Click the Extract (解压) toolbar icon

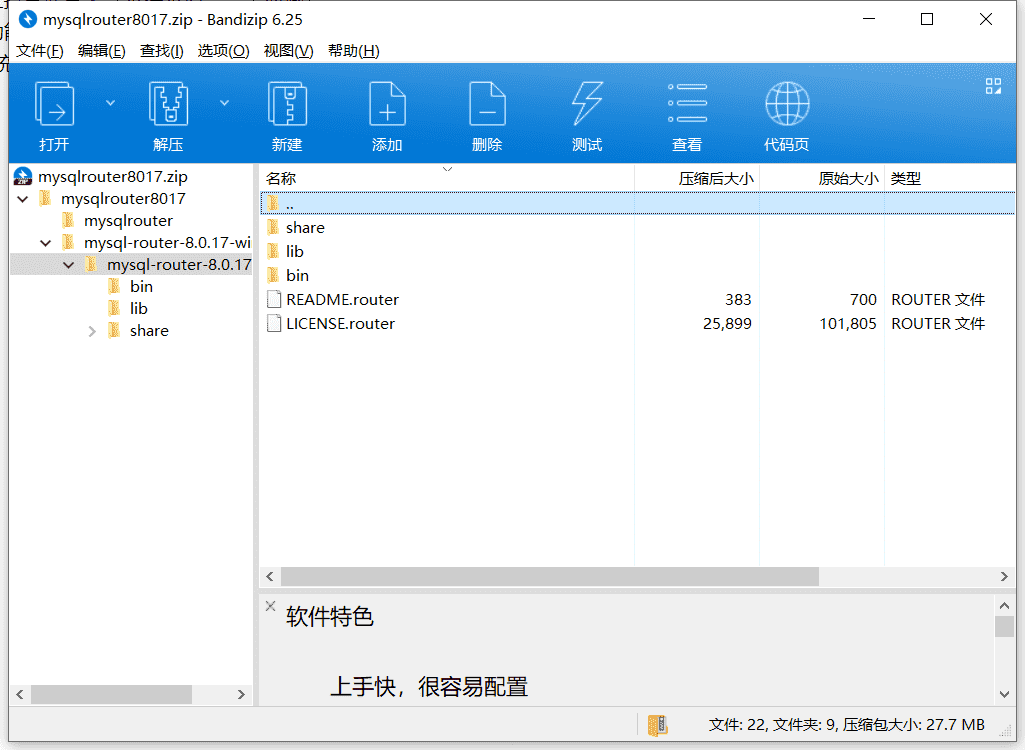[169, 103]
